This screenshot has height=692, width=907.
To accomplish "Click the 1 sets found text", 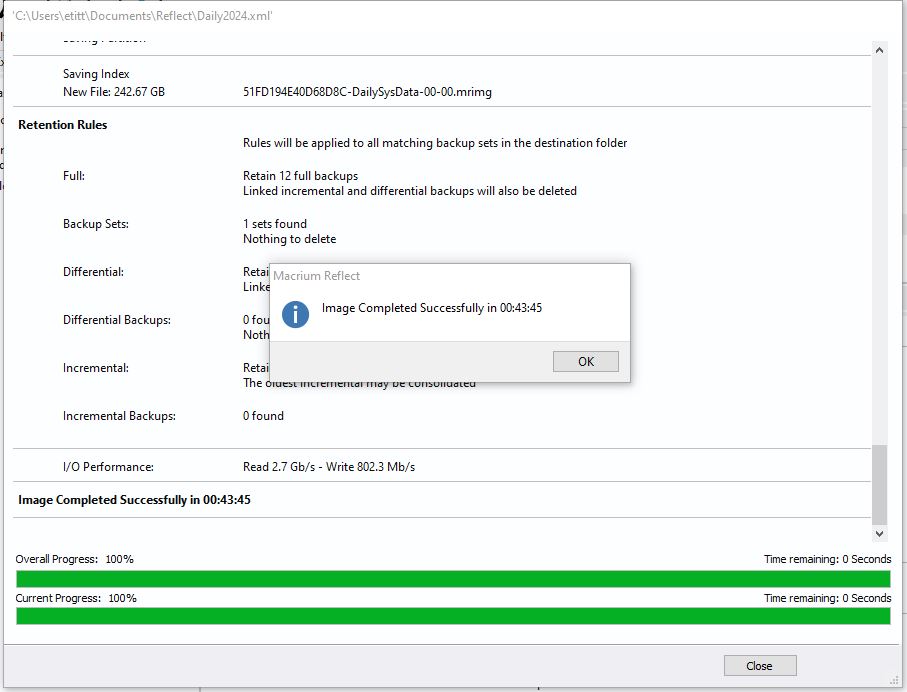I will coord(275,224).
